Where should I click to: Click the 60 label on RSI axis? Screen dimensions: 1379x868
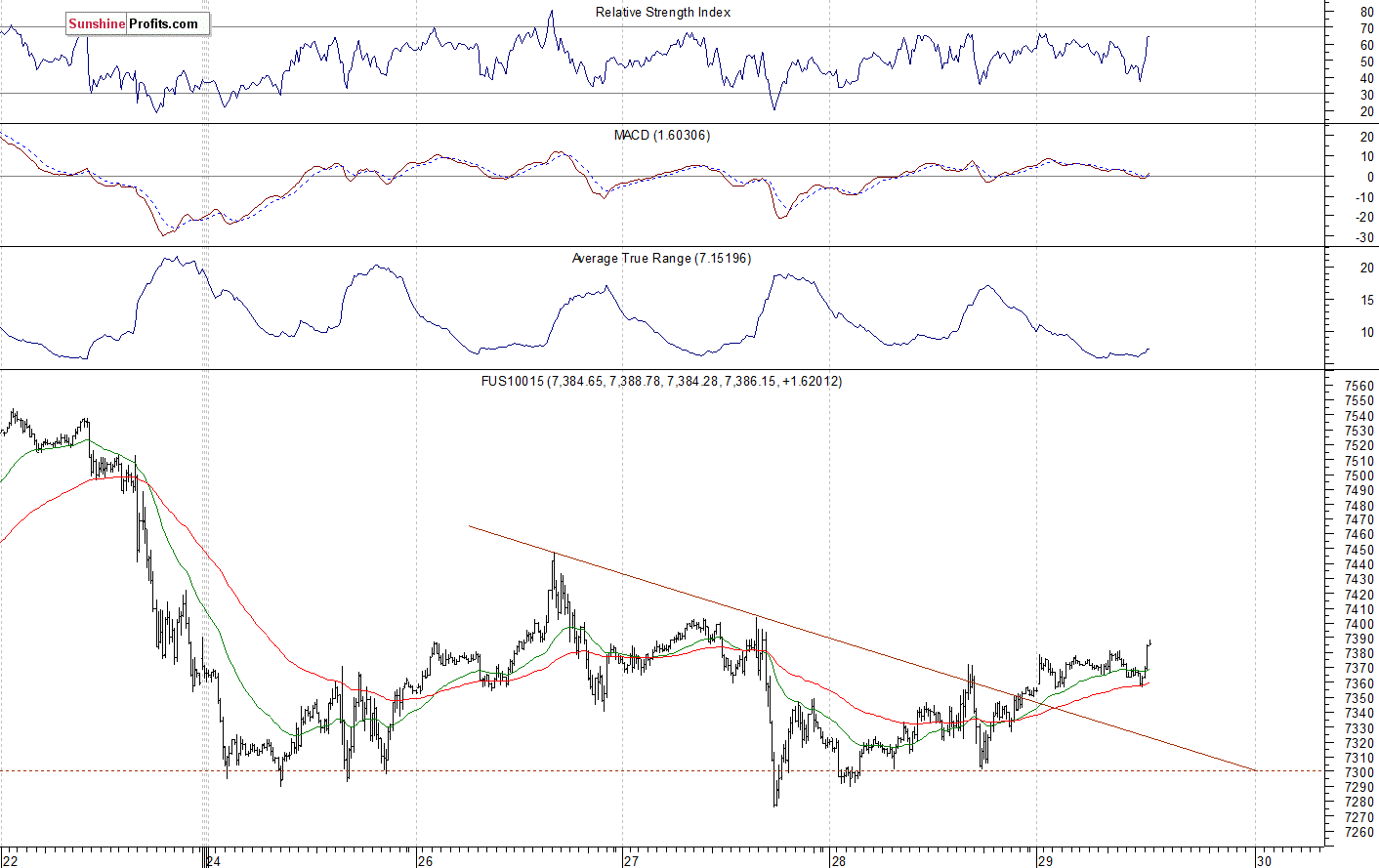click(1366, 45)
